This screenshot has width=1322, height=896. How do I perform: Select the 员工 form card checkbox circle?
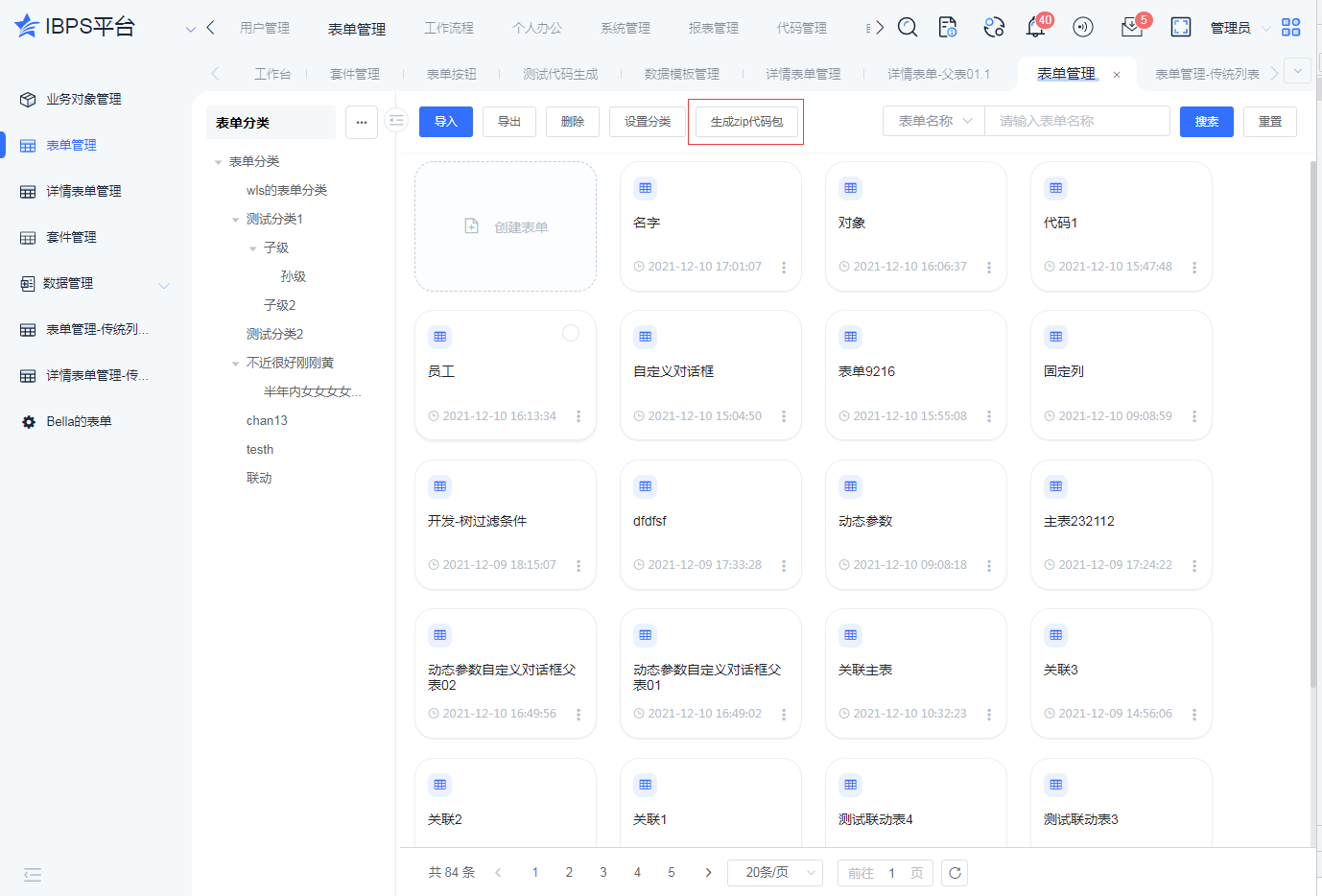(x=571, y=333)
